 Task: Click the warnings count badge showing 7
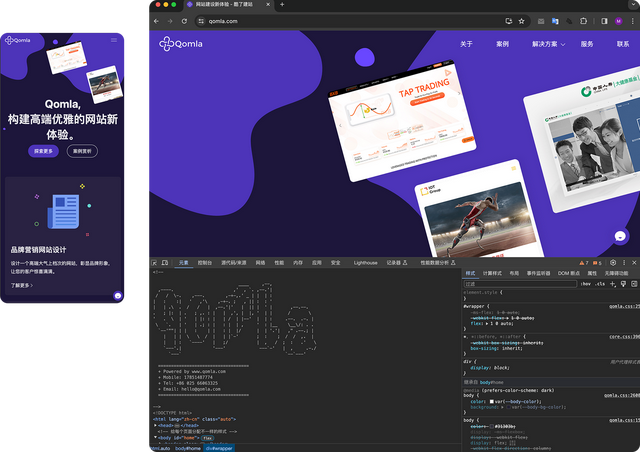tap(584, 263)
